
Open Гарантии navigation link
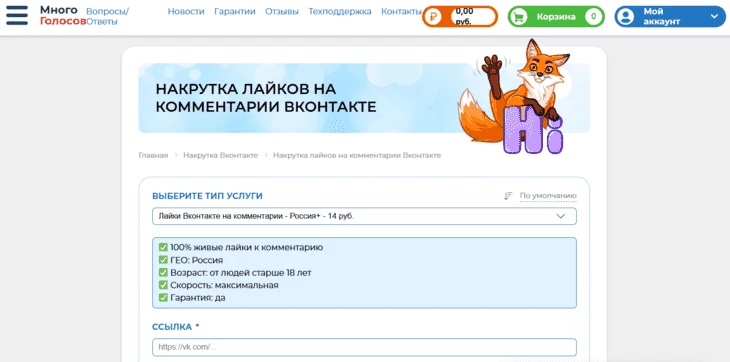(x=235, y=12)
